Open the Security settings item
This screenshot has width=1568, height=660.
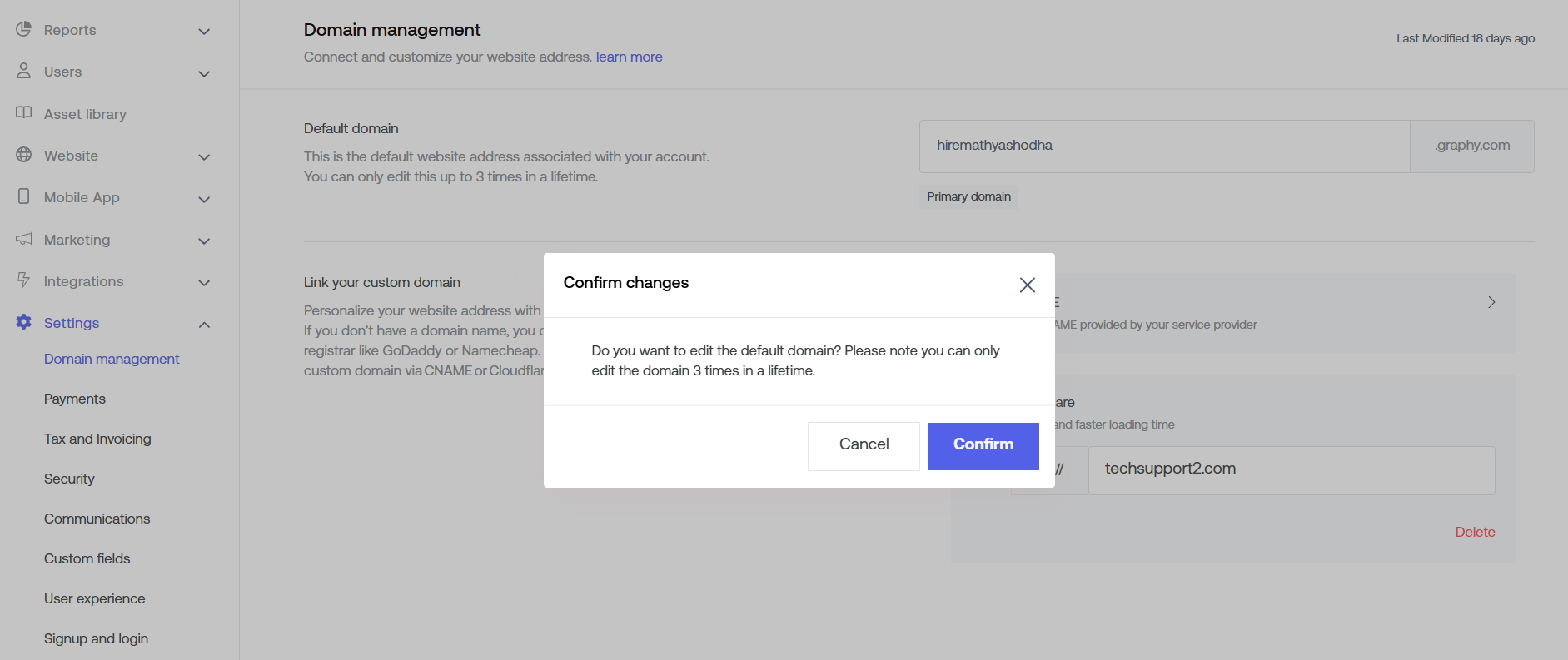coord(69,479)
